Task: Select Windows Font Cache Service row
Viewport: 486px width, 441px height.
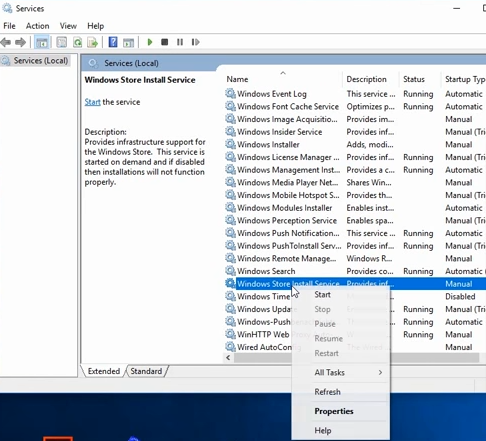Action: tap(355, 106)
